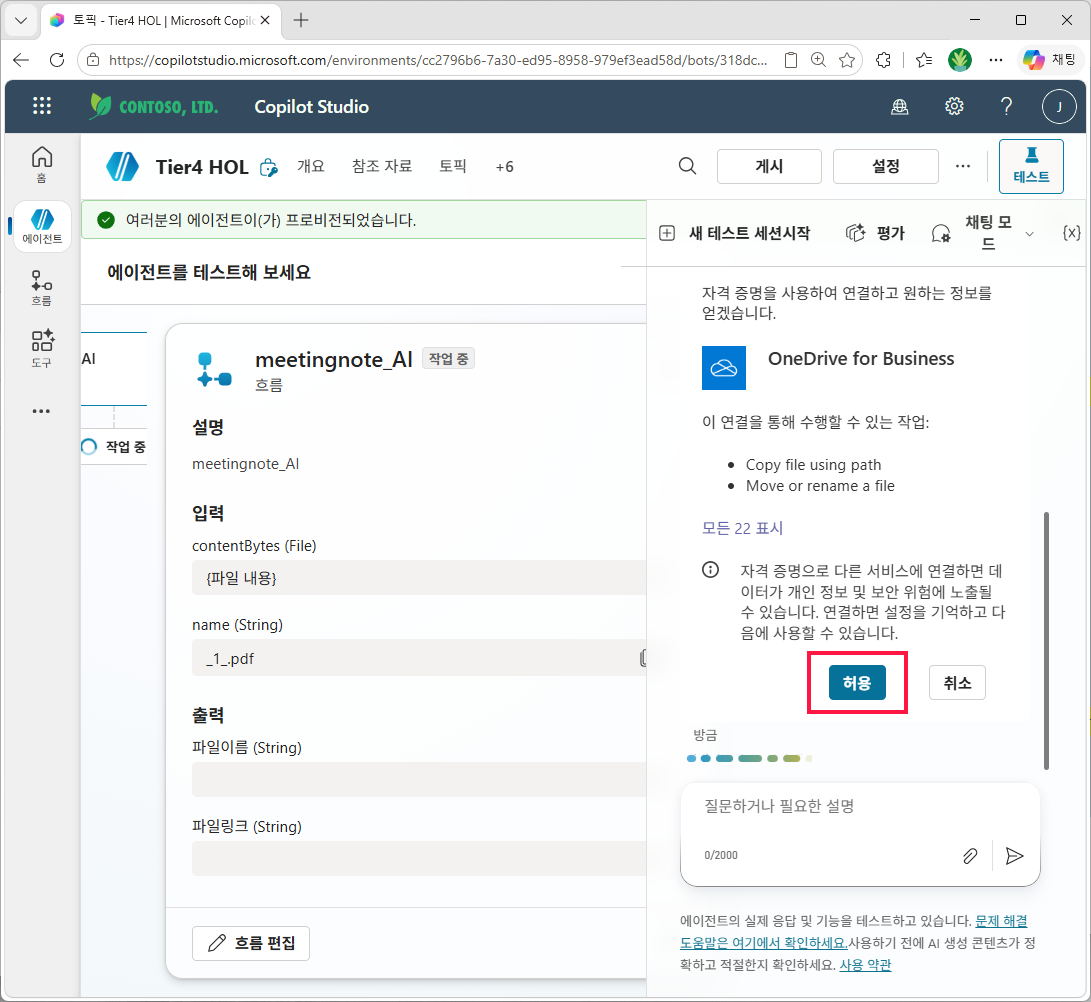Open Flows in left sidebar
1091x1002 pixels.
pos(42,288)
